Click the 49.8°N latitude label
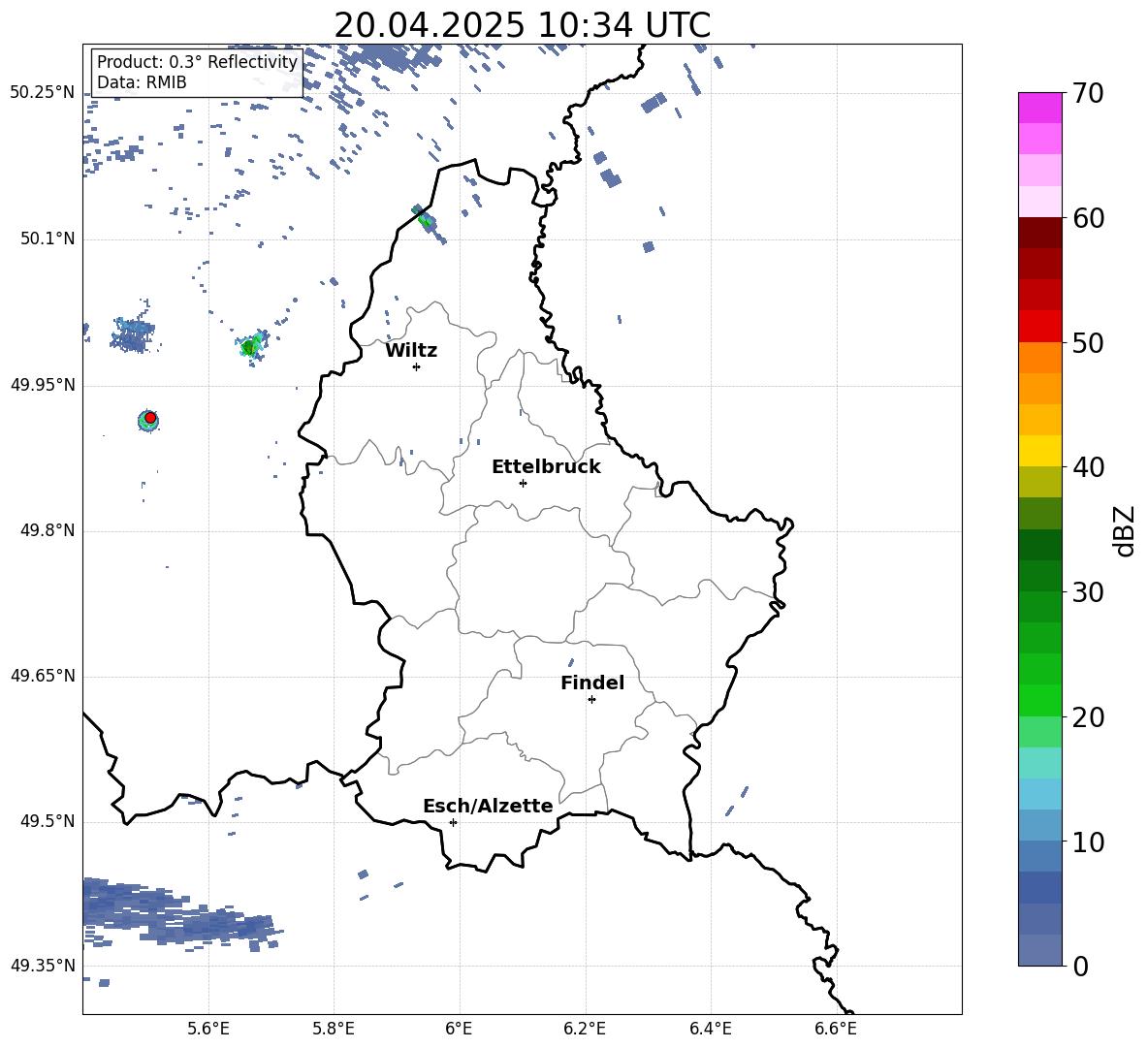 (x=48, y=530)
